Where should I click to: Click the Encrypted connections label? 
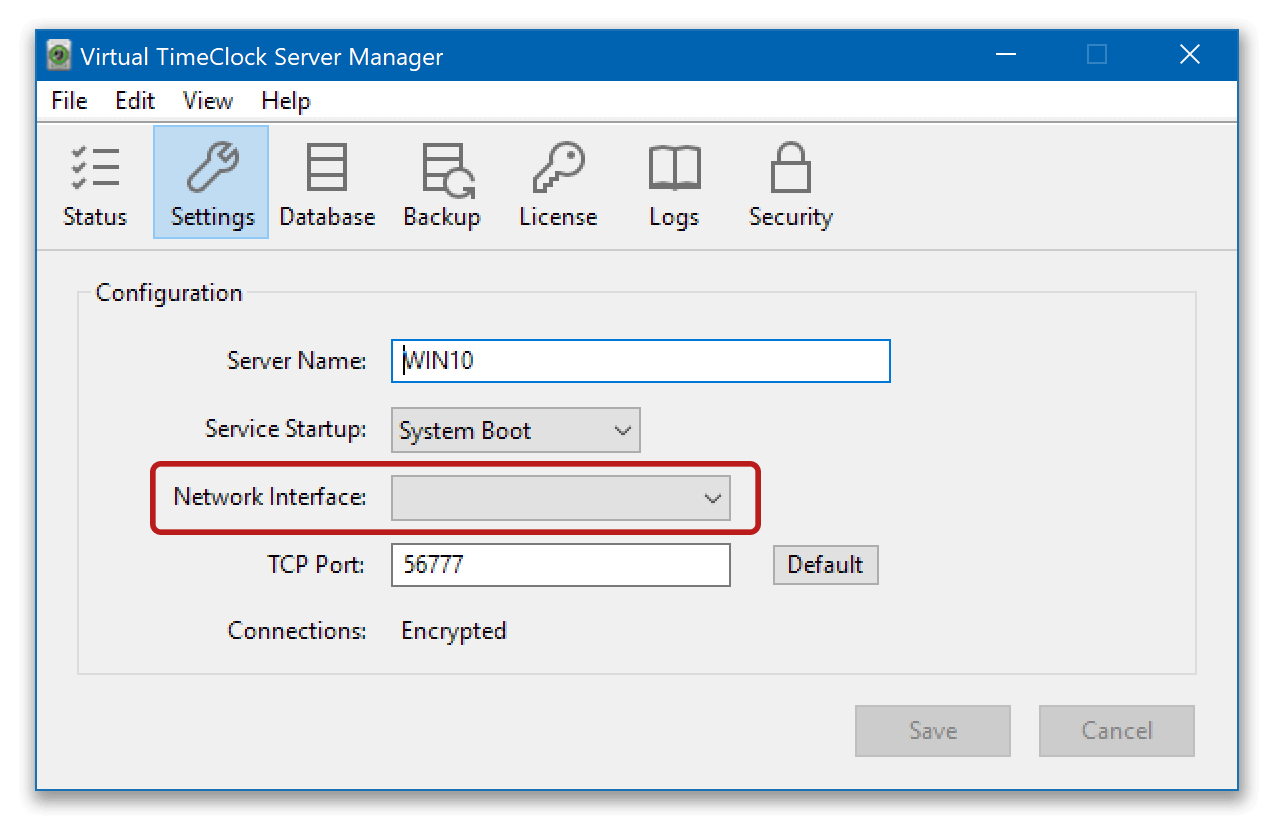tap(453, 631)
